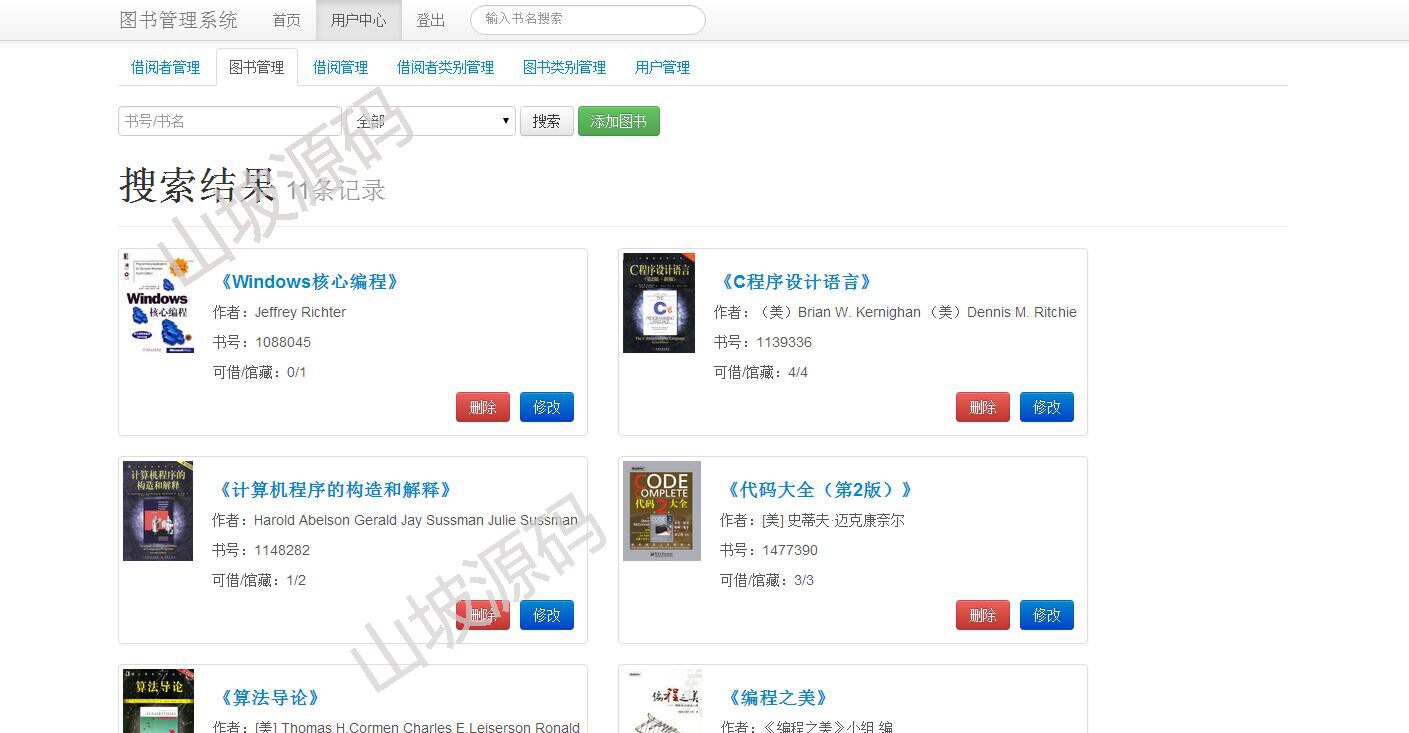The height and width of the screenshot is (733, 1409).
Task: Click the 搜索 button
Action: click(x=546, y=121)
